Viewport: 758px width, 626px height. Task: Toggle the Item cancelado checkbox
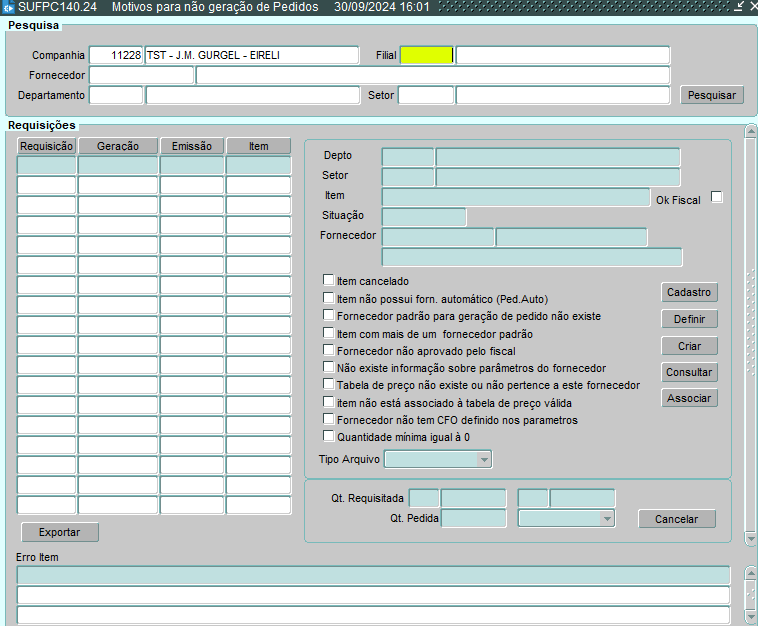click(328, 281)
